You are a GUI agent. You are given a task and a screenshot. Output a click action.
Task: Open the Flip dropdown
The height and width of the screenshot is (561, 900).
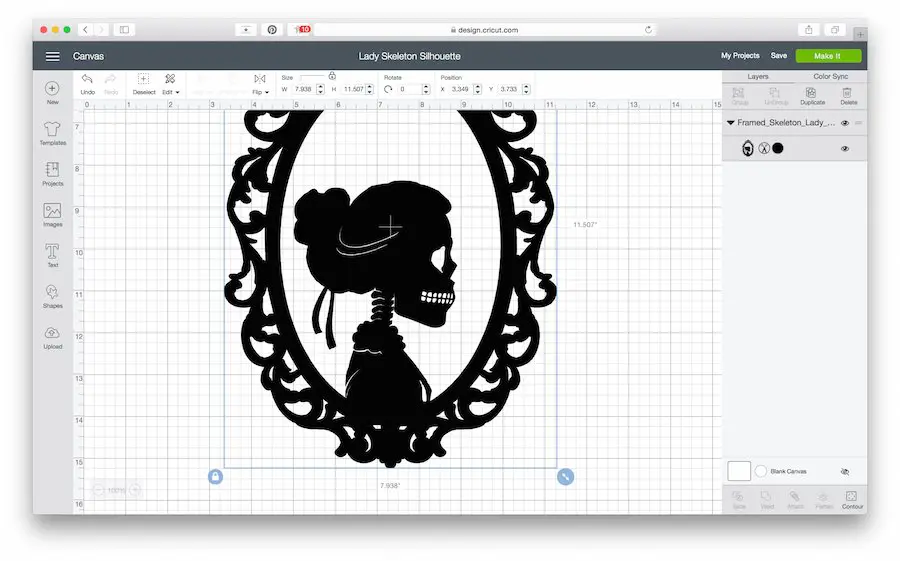260,83
